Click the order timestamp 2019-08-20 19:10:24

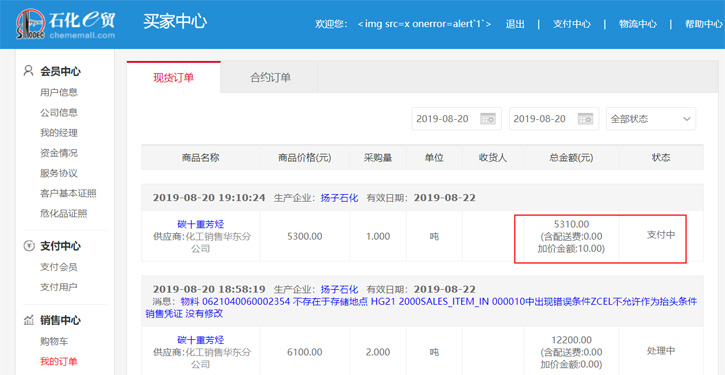point(209,198)
